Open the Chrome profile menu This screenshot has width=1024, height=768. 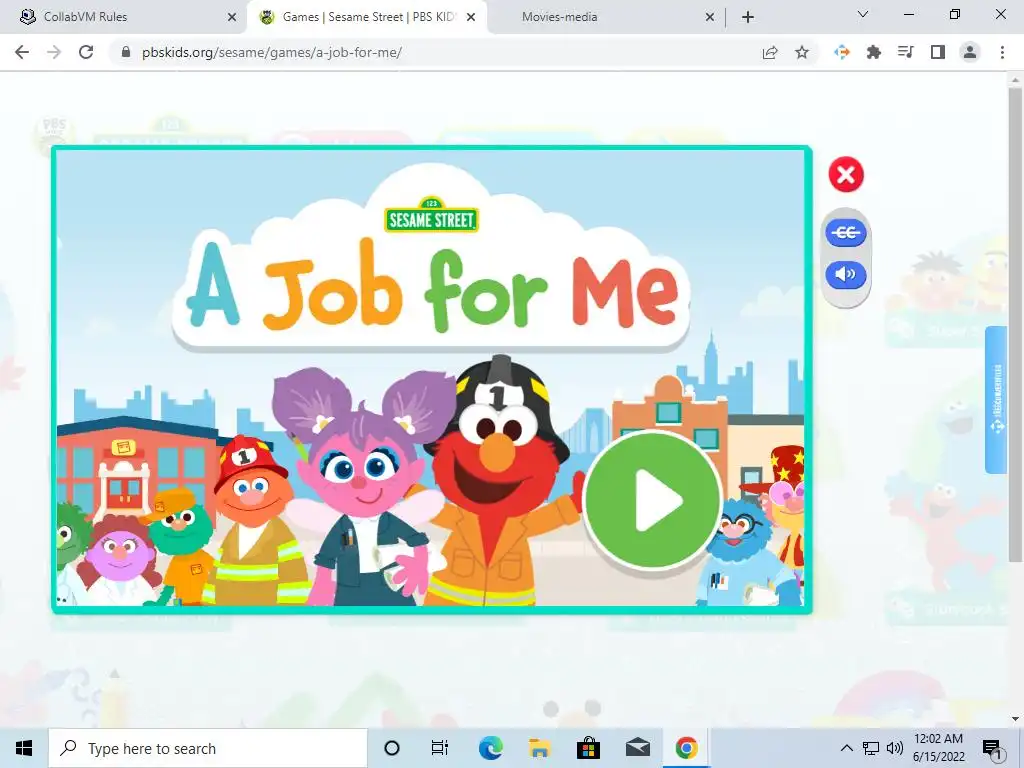970,52
